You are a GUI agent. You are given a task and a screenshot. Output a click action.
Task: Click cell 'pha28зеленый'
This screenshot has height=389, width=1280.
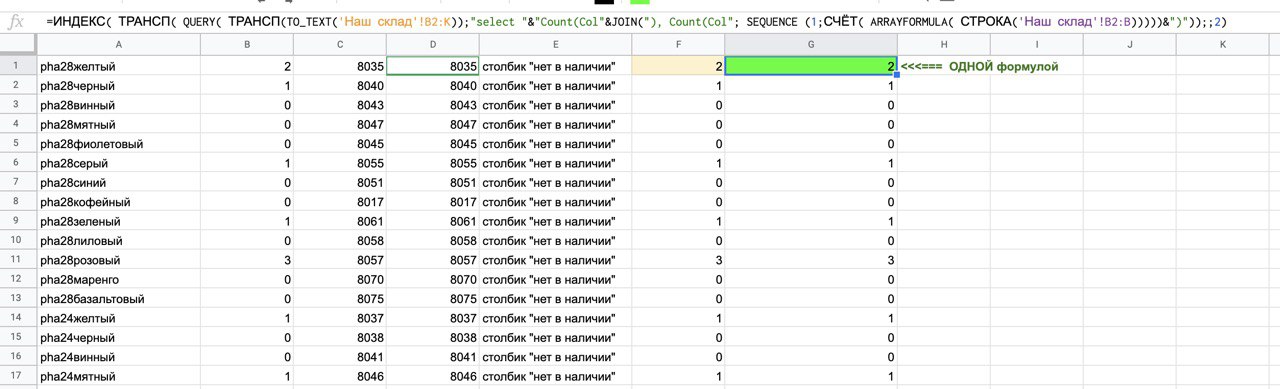point(119,221)
